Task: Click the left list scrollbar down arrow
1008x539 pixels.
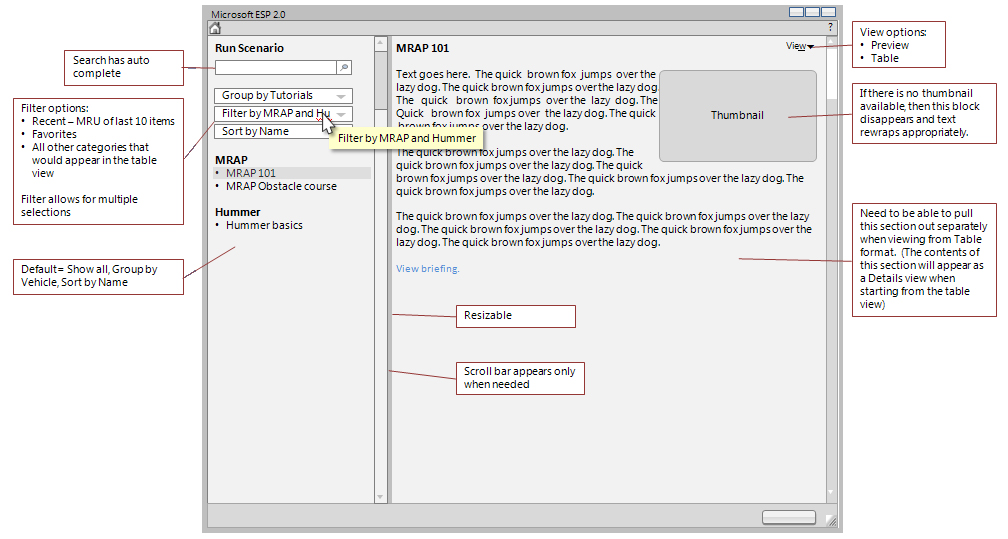Action: 381,497
